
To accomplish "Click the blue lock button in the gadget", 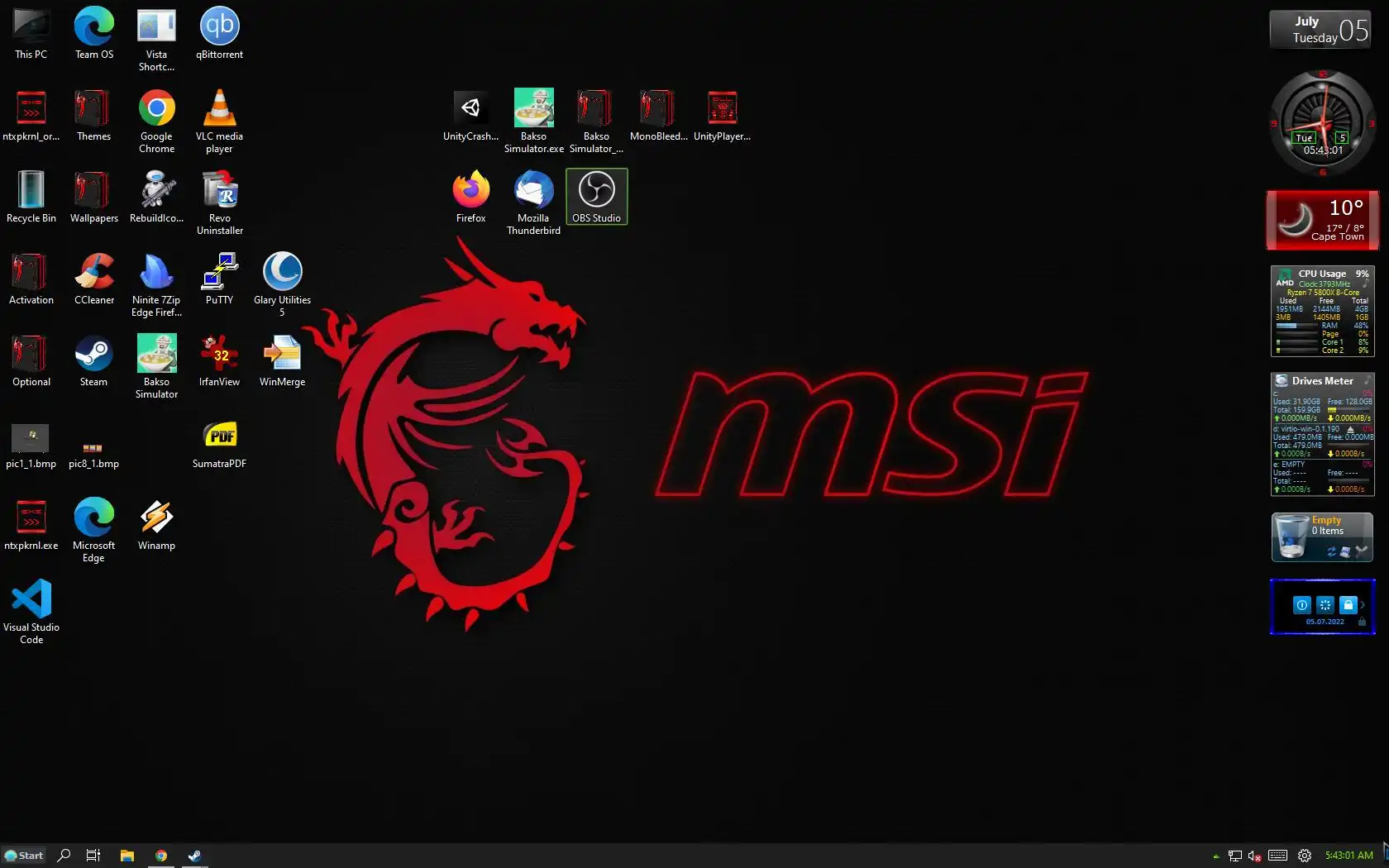I will pyautogui.click(x=1348, y=605).
